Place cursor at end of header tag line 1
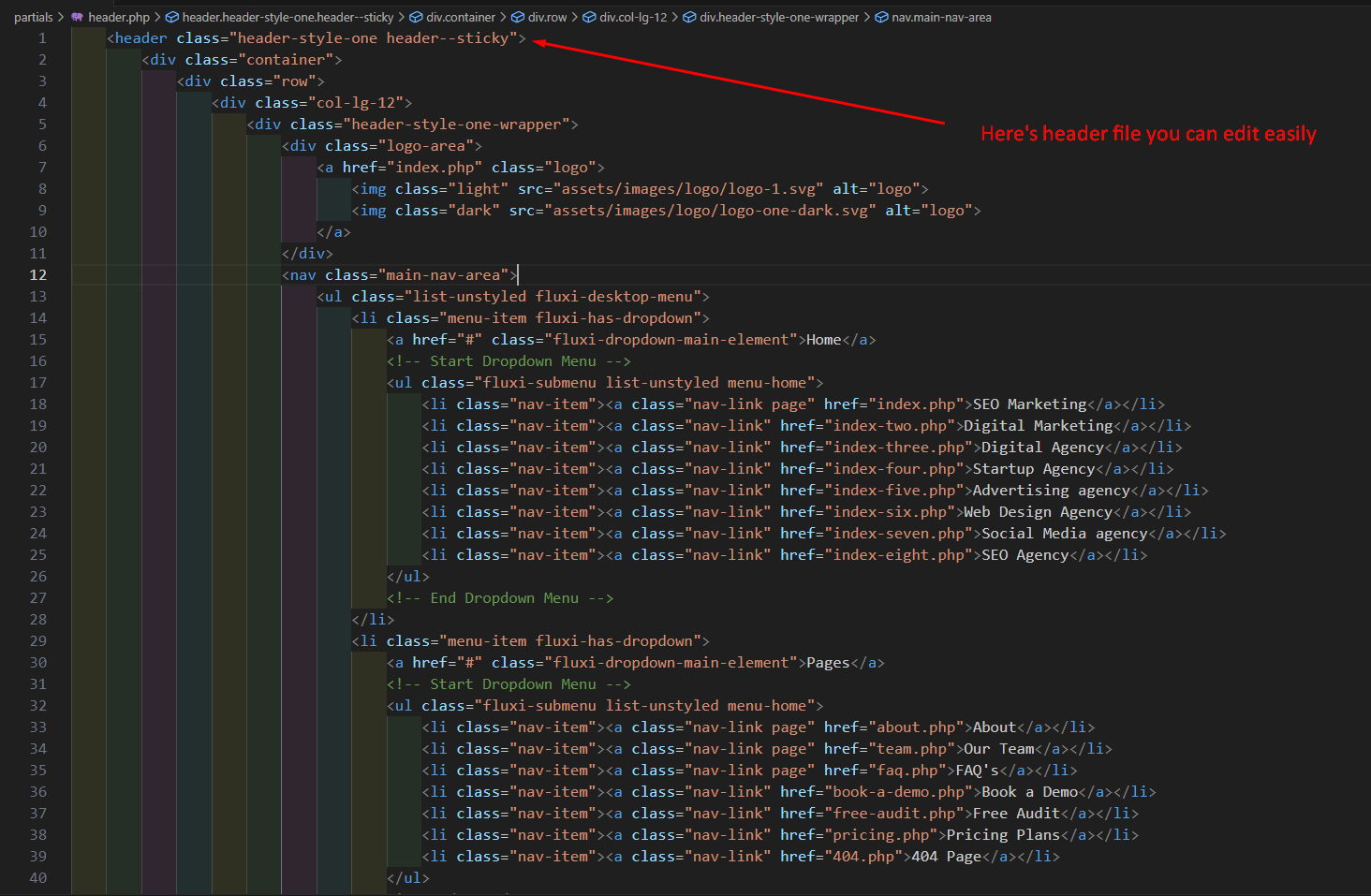 [x=526, y=38]
